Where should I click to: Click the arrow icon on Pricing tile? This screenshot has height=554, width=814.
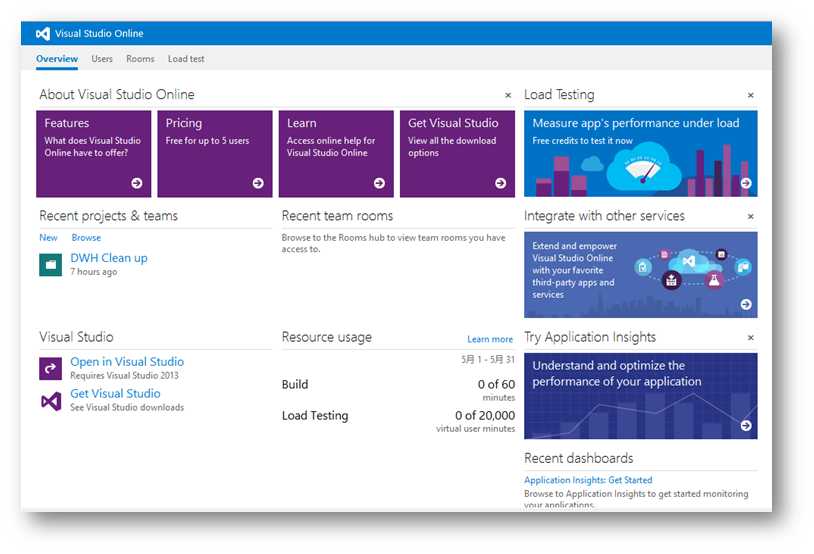[258, 183]
